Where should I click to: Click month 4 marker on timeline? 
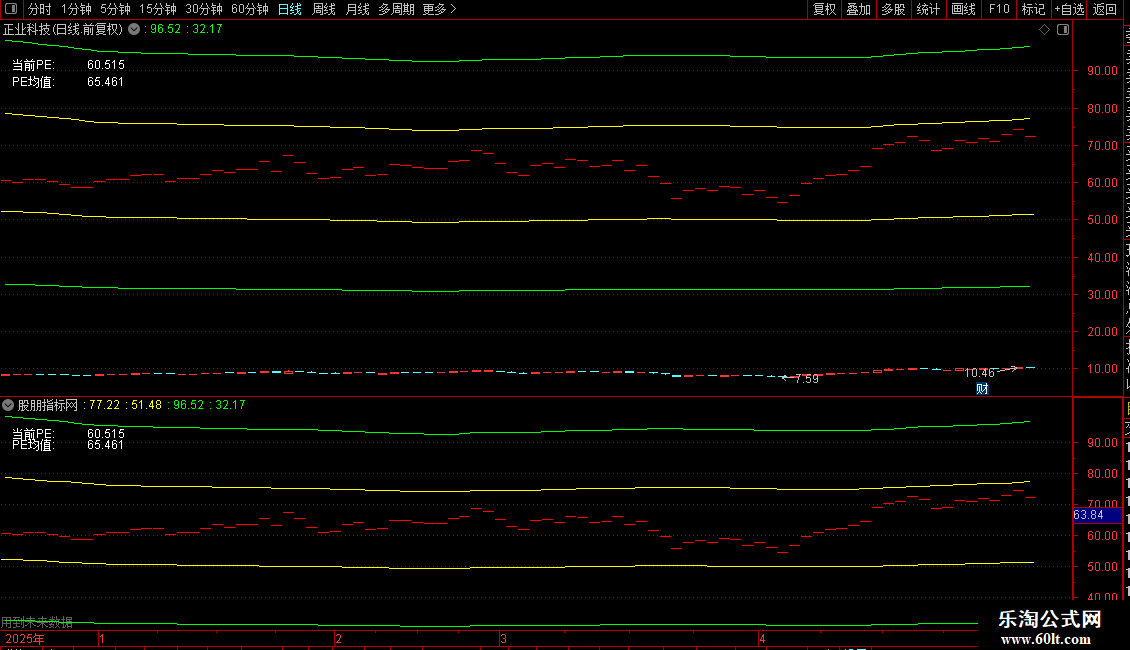tap(762, 639)
